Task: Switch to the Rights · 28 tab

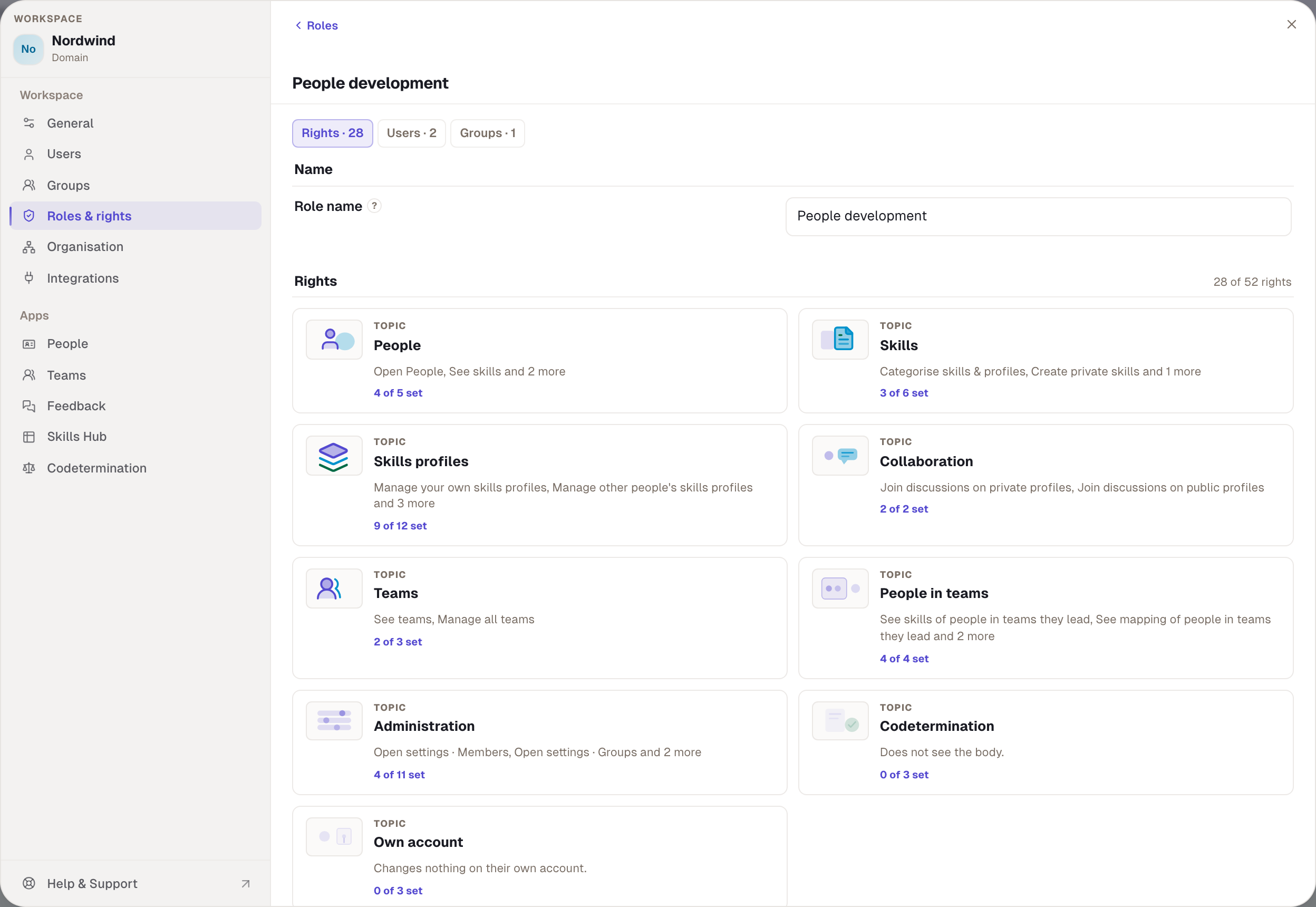Action: tap(332, 133)
